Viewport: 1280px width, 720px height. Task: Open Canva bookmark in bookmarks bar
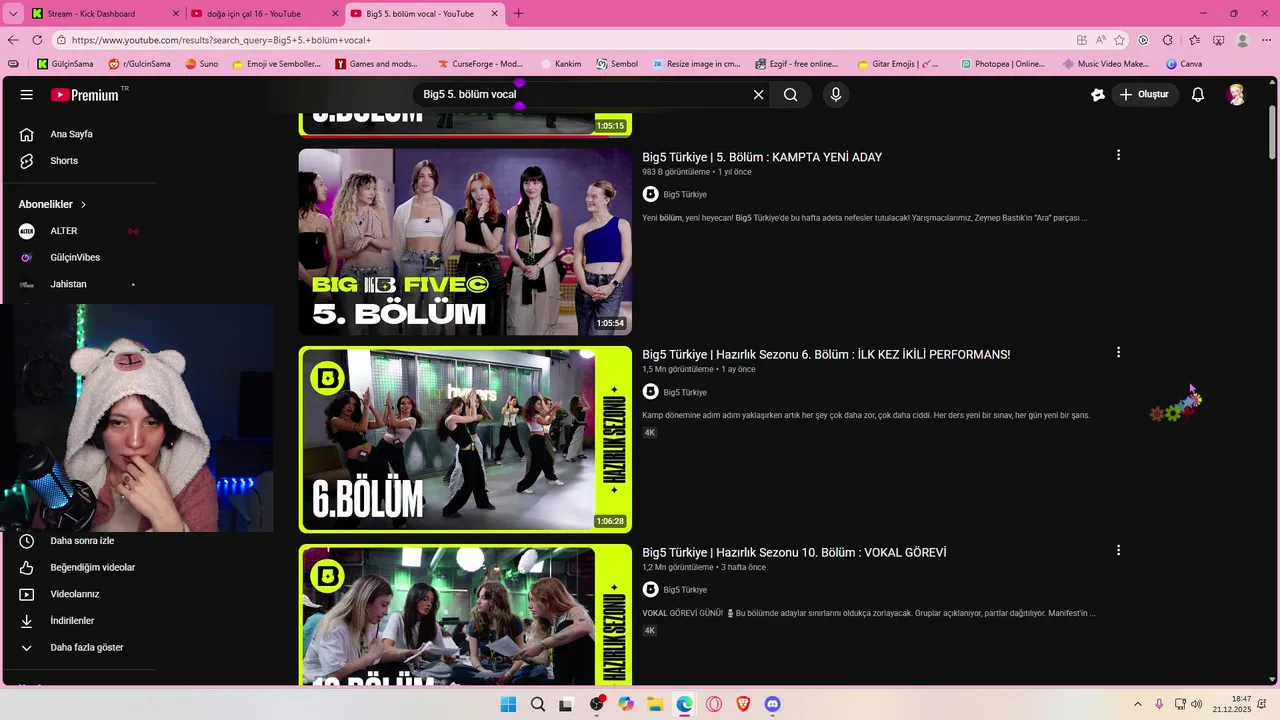click(1183, 64)
